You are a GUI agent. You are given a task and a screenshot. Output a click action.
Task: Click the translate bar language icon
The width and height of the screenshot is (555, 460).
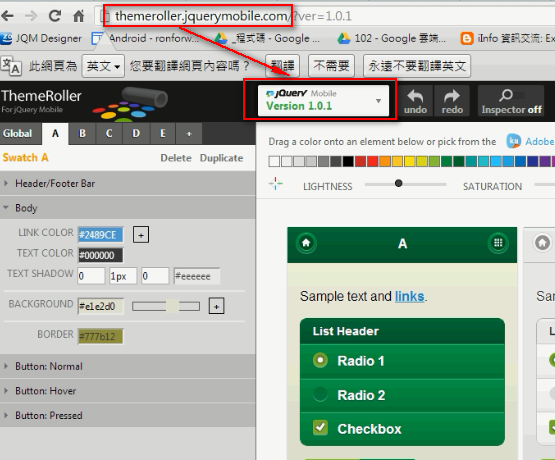[11, 66]
